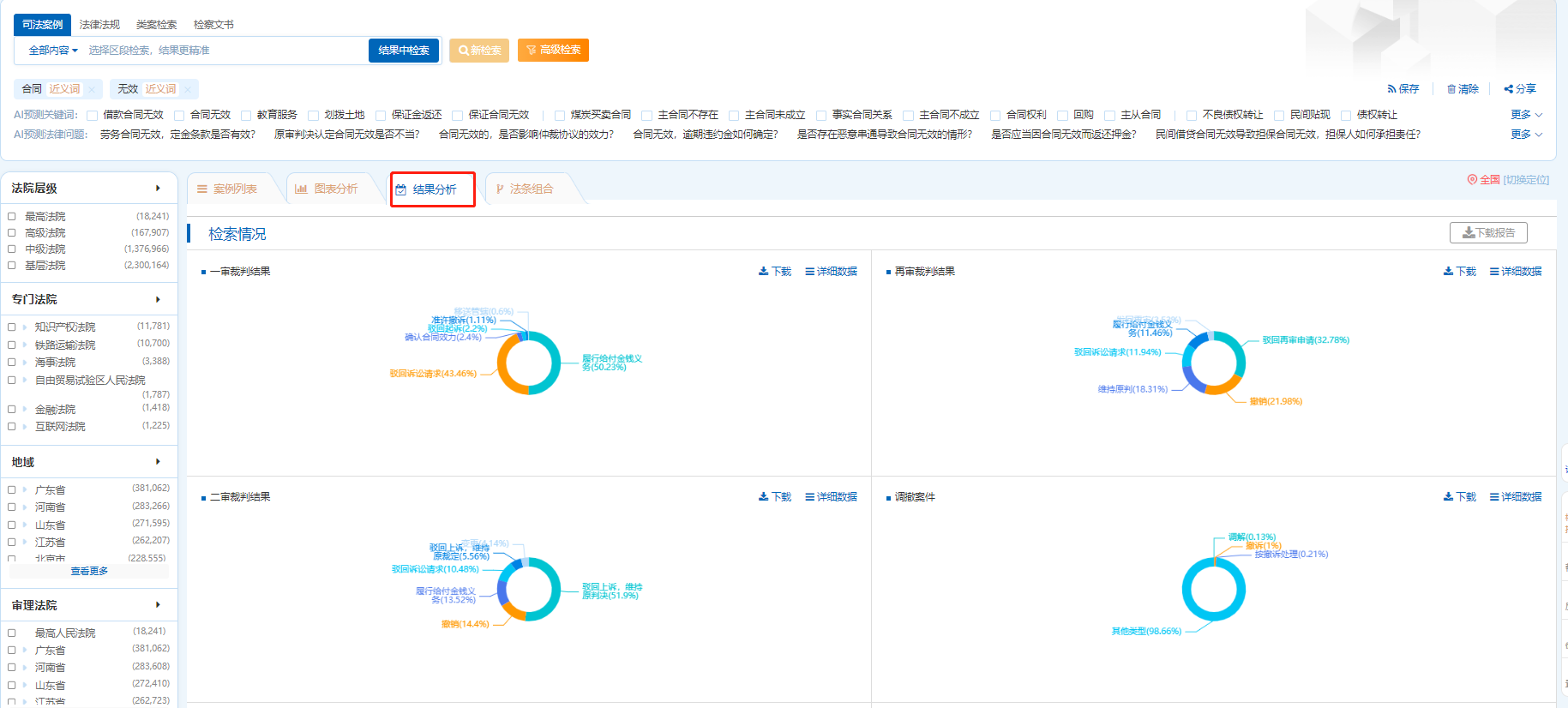Click the 下载报告 button
Image resolution: width=1568 pixels, height=708 pixels.
(x=1488, y=233)
